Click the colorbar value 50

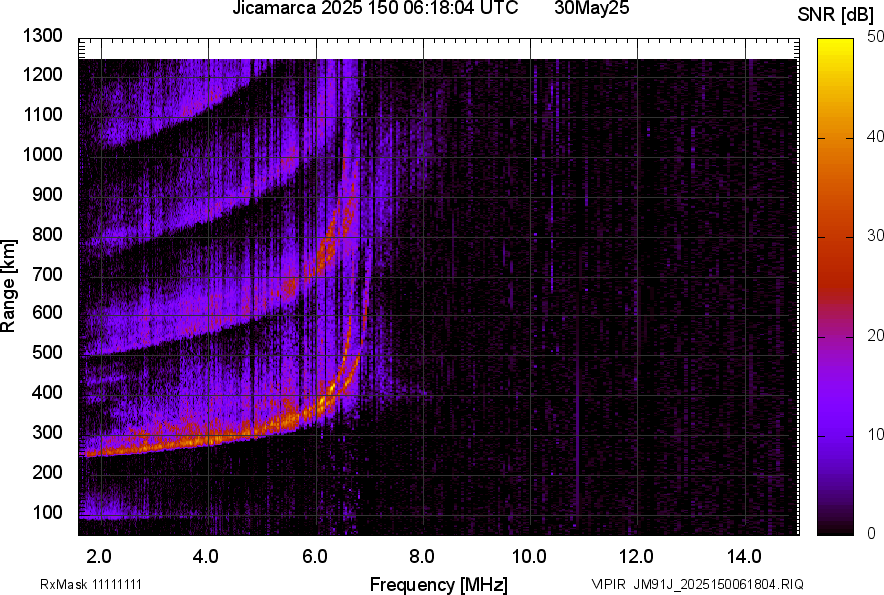tap(875, 37)
